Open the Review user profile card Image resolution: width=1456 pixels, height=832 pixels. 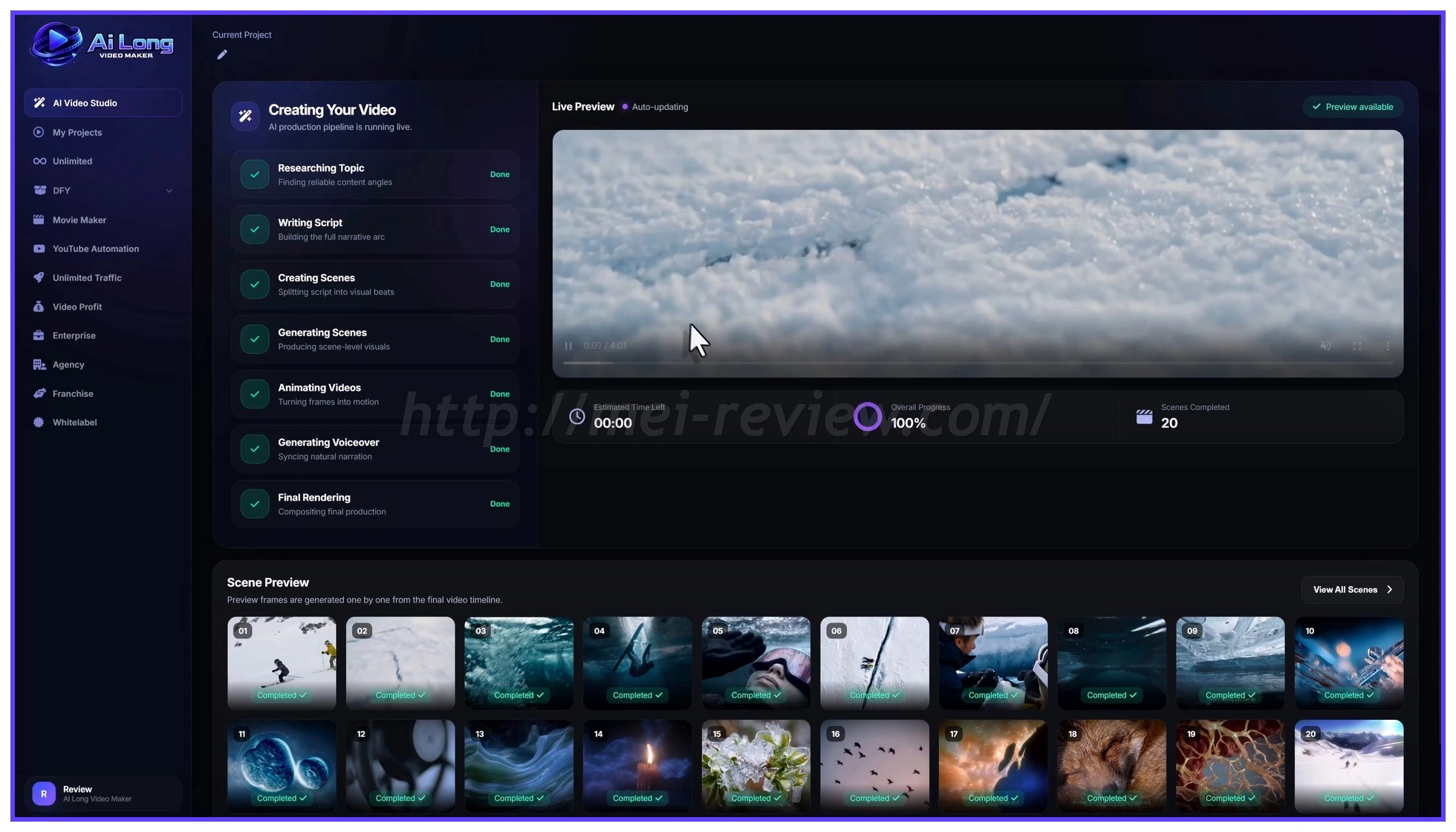pos(103,794)
